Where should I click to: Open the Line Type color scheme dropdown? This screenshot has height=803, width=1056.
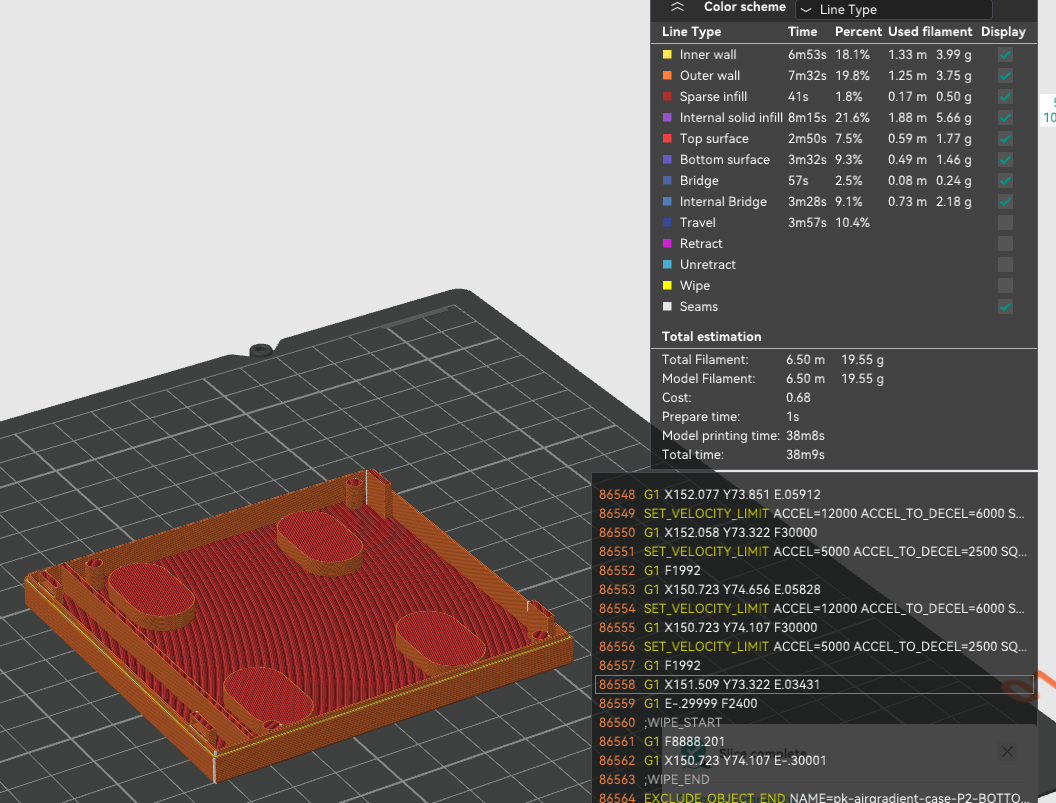(893, 9)
